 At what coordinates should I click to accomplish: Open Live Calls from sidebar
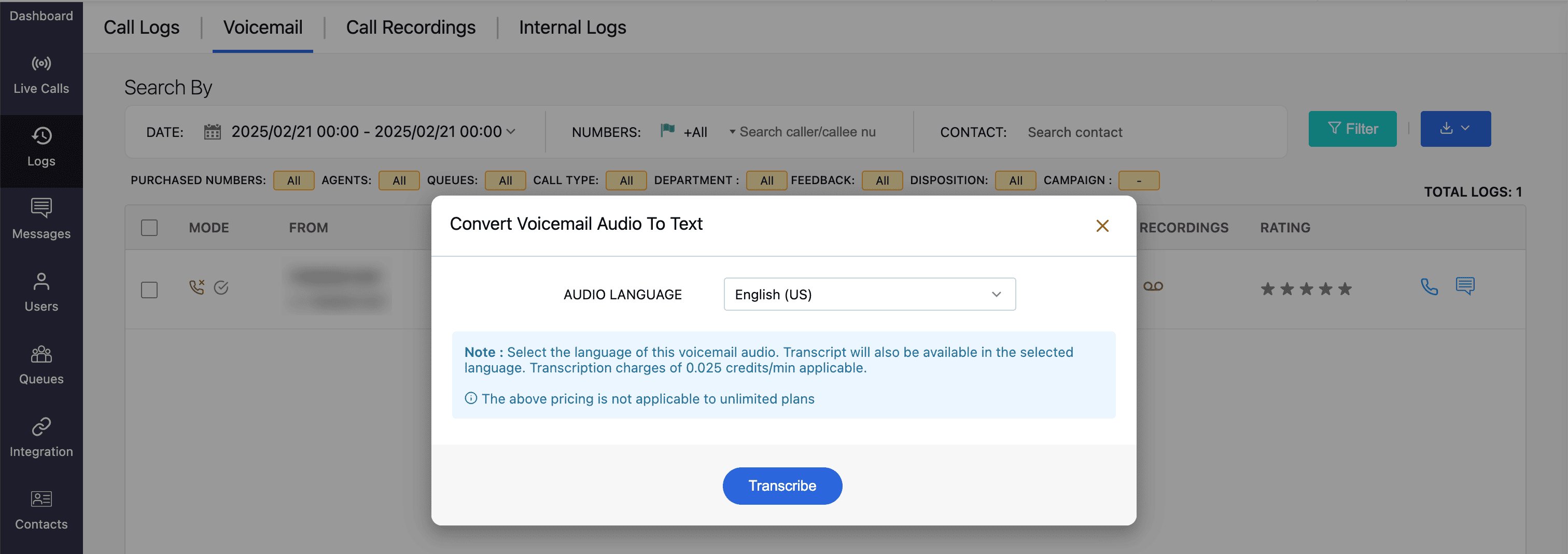[x=41, y=75]
